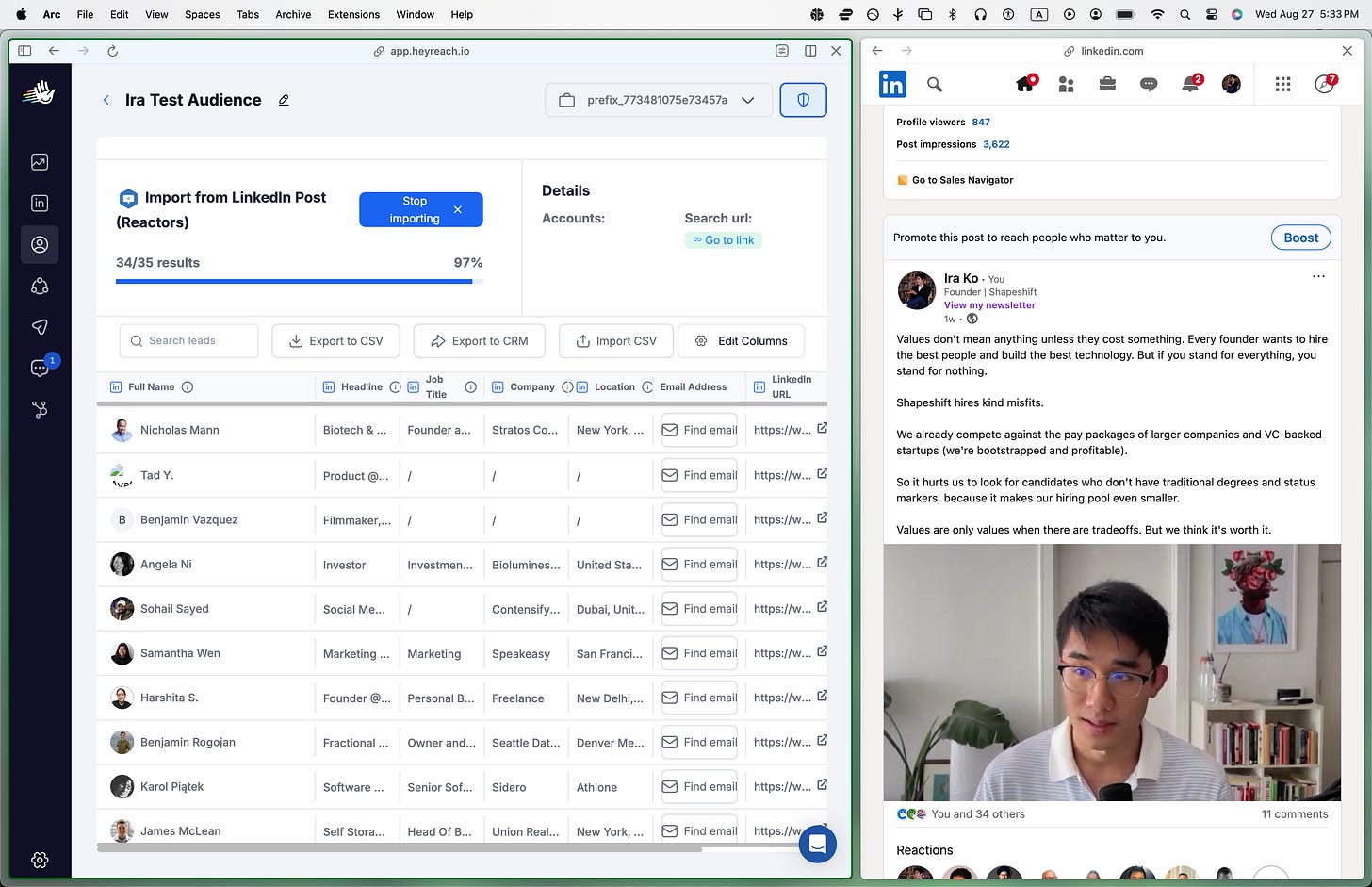Open the analytics chart icon in HeyReach sidebar

[x=40, y=162]
